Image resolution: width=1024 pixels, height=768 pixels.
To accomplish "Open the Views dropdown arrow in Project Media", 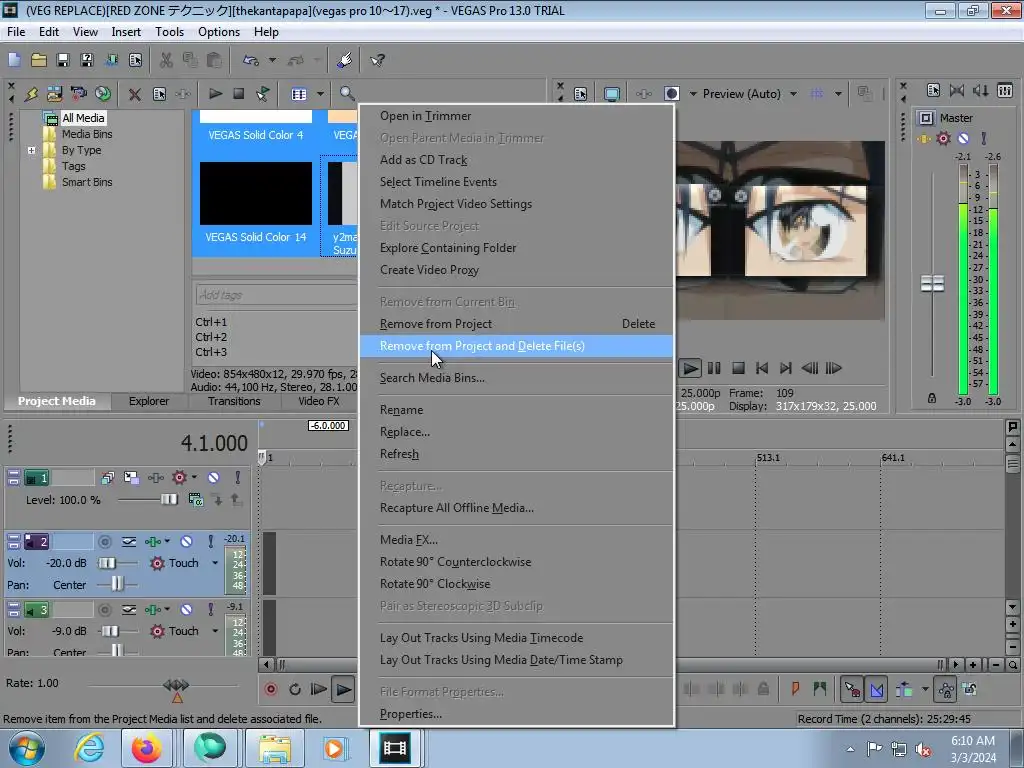I will (320, 94).
